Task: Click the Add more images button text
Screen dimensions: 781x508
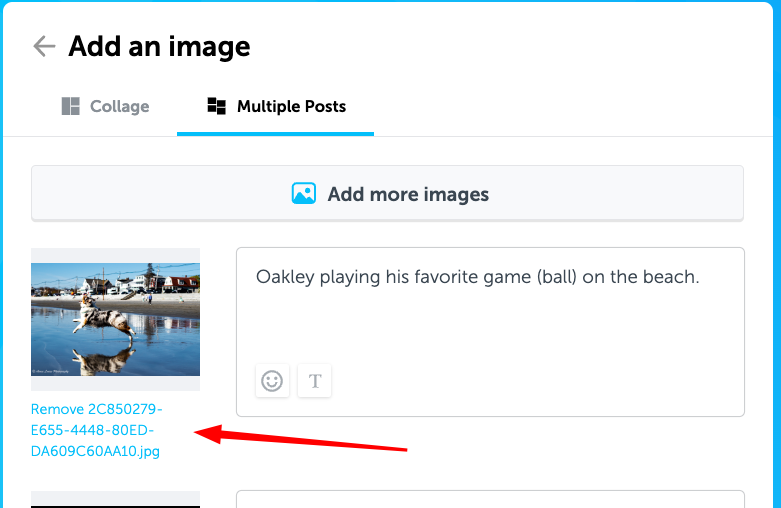Action: tap(408, 194)
